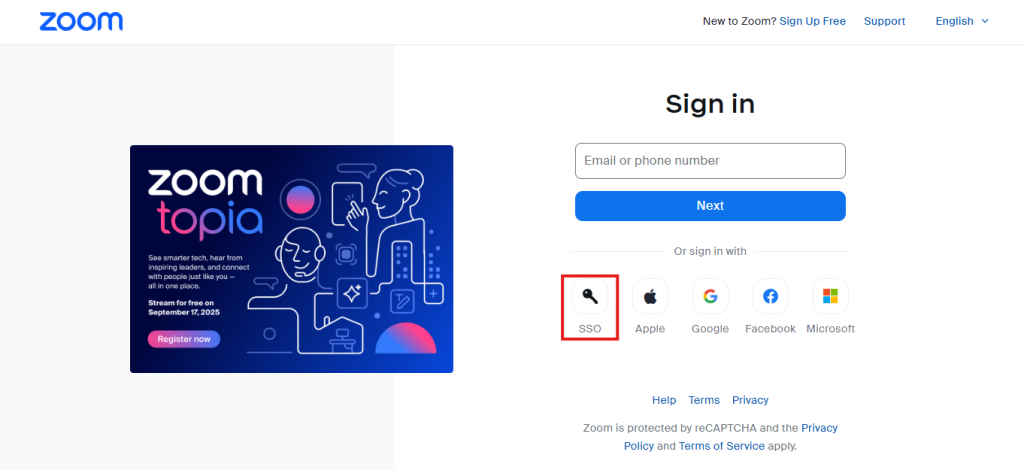Open the Help link
The image size is (1024, 470).
point(664,400)
